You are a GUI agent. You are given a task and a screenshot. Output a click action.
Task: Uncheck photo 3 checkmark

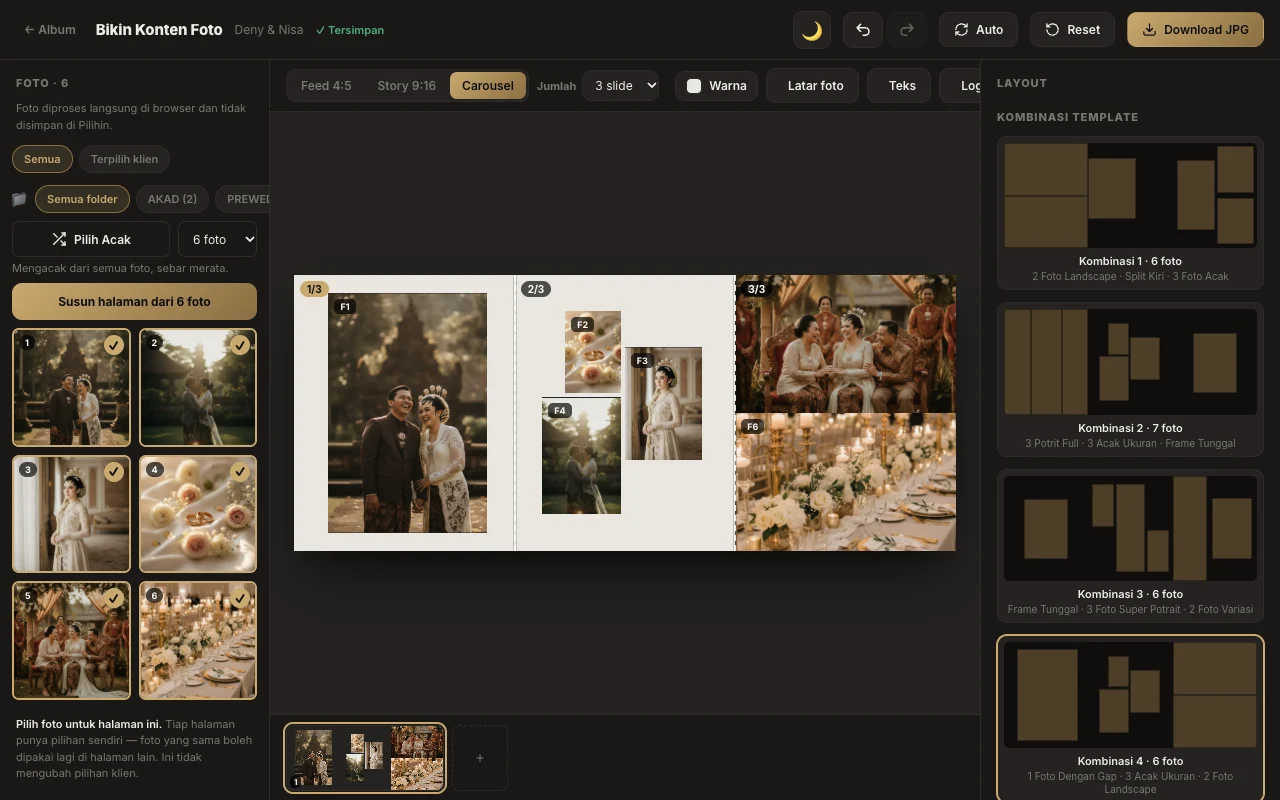pyautogui.click(x=114, y=471)
